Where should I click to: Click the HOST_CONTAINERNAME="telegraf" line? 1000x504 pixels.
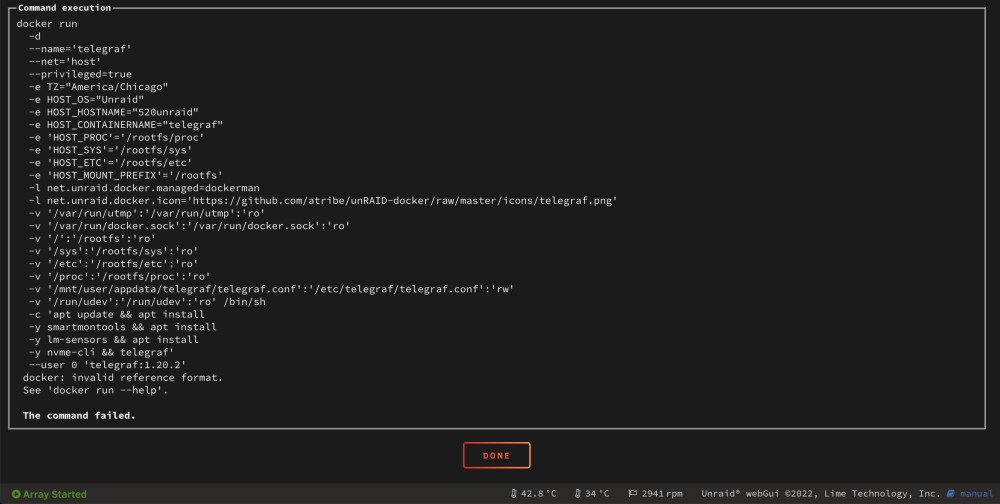click(126, 125)
